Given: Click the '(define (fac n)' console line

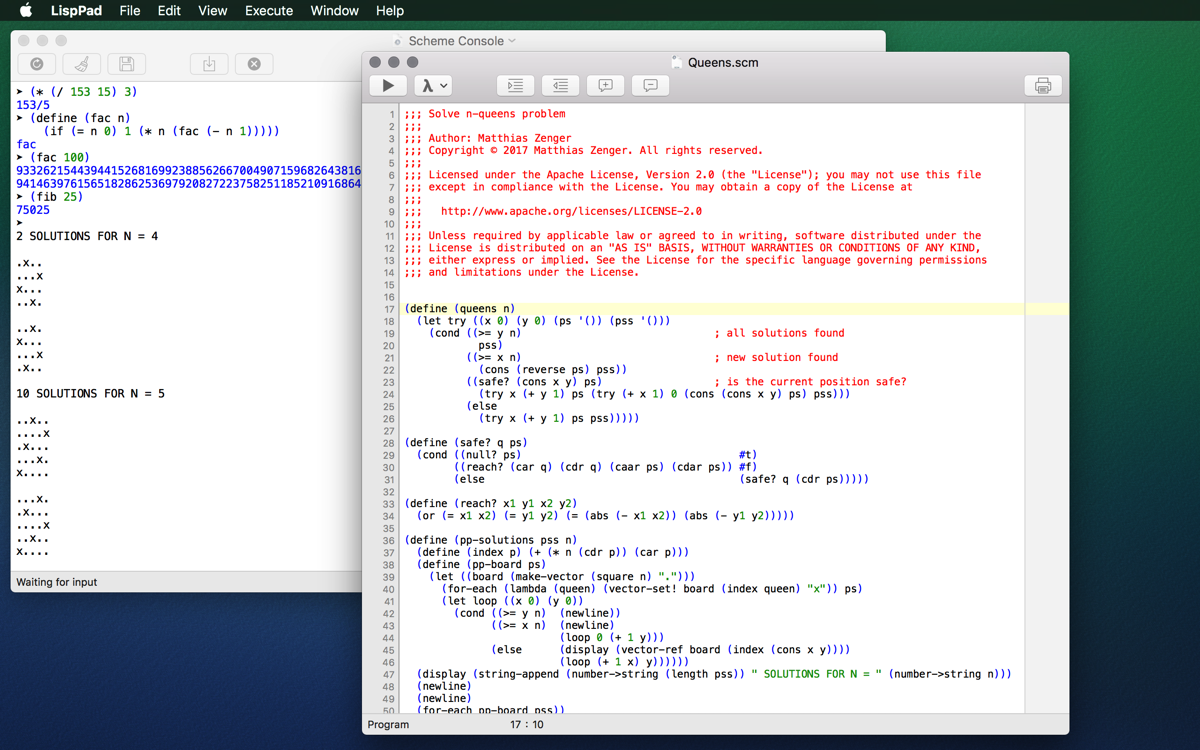Looking at the screenshot, I should 80,118.
